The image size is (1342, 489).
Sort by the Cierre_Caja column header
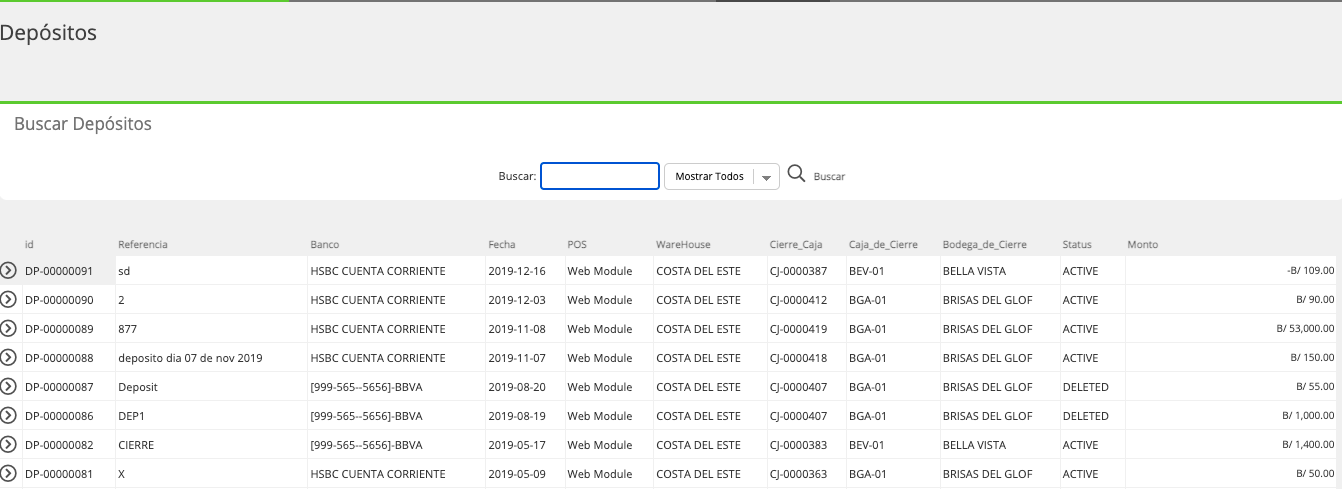point(796,244)
